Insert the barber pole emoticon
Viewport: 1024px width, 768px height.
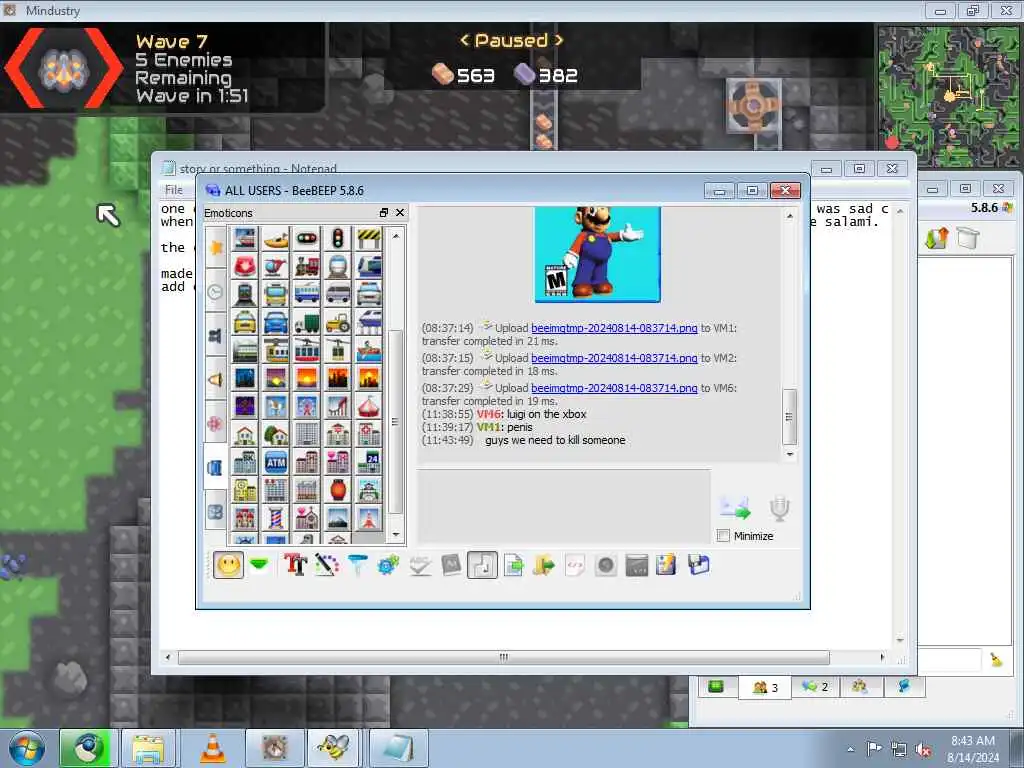pos(276,518)
